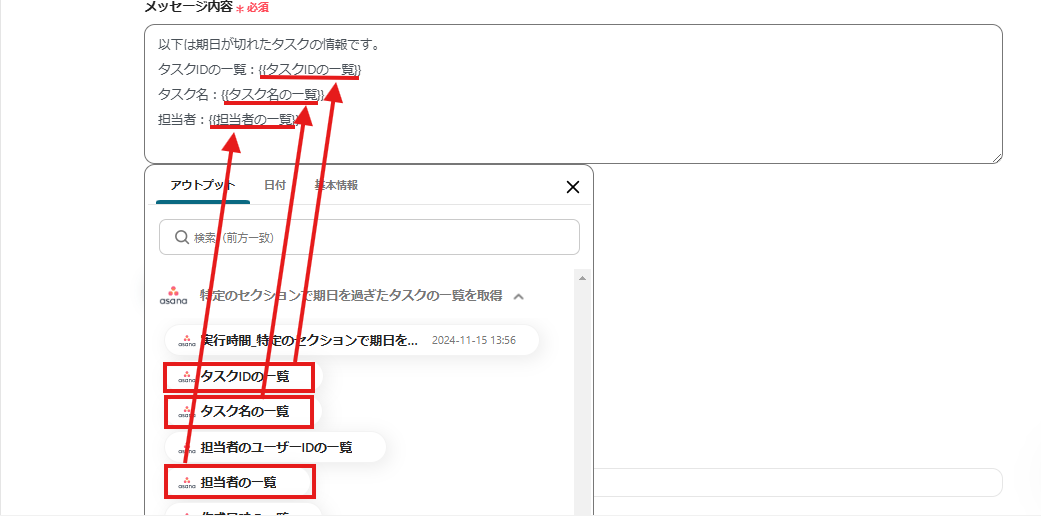Click the {{担当者の一覧}} variable in message
Viewport: 1041px width, 516px height.
pos(253,120)
